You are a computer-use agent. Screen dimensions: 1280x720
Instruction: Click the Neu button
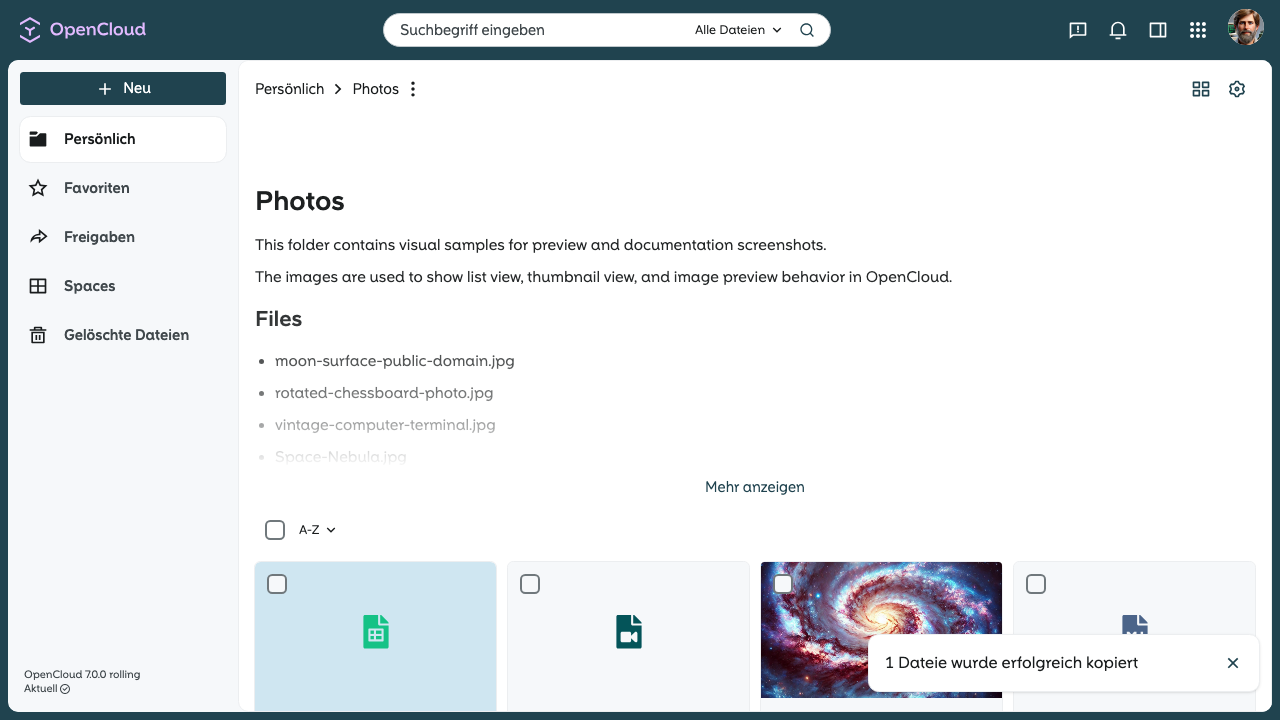coord(123,88)
